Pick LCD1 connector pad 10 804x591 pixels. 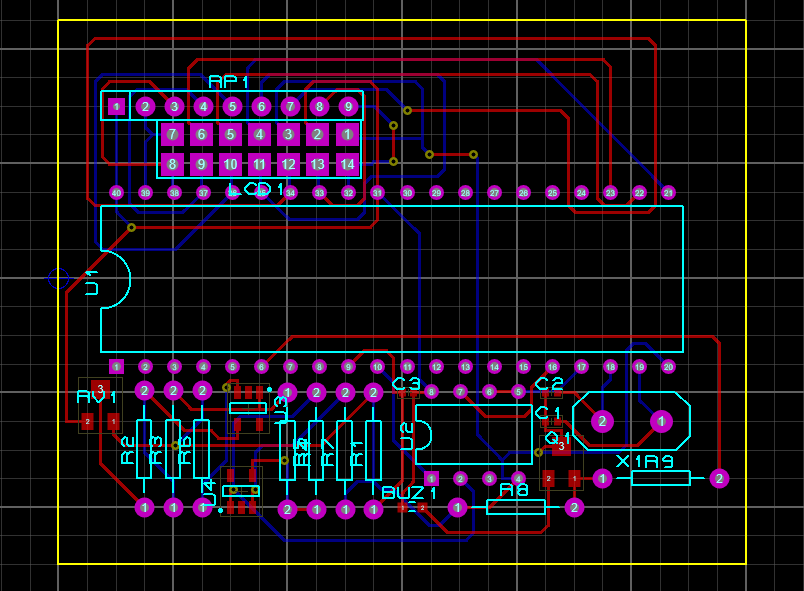point(230,165)
